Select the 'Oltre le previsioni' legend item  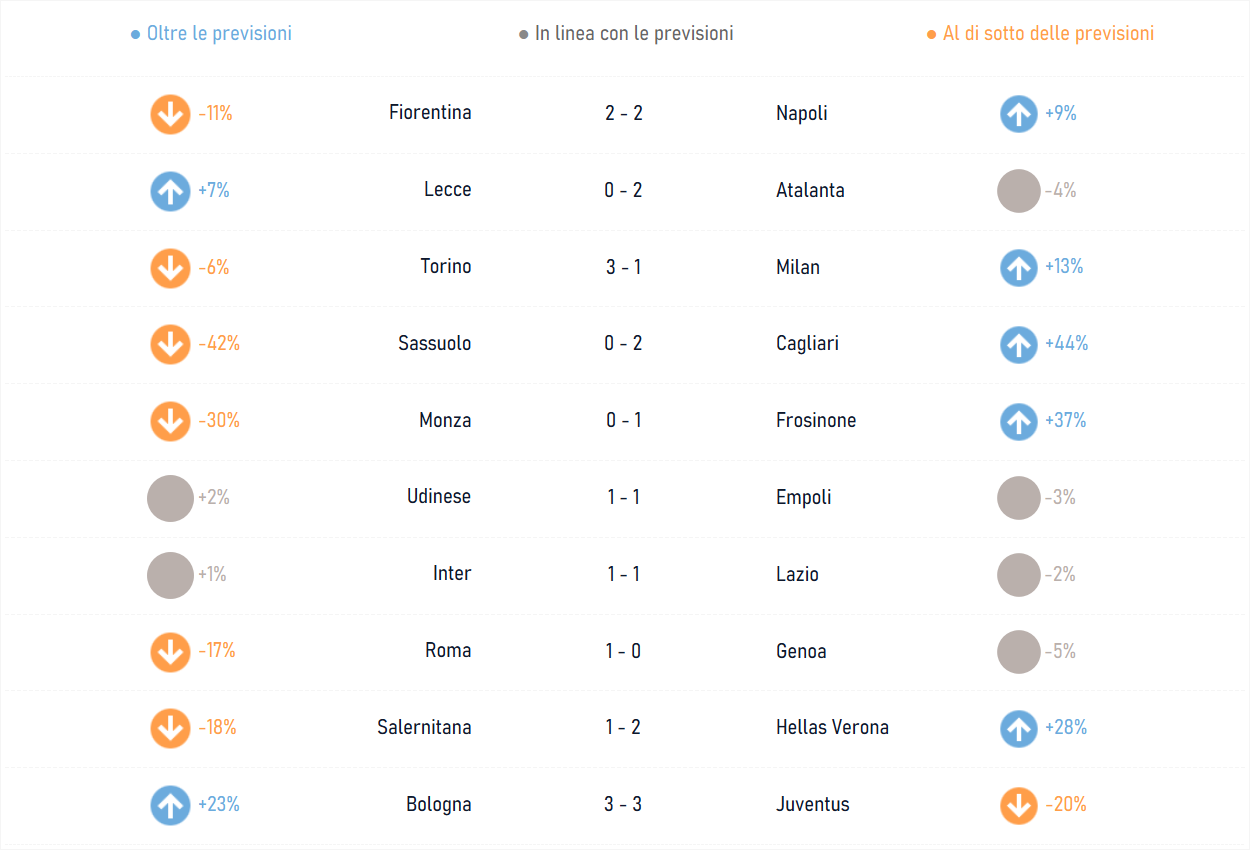211,33
